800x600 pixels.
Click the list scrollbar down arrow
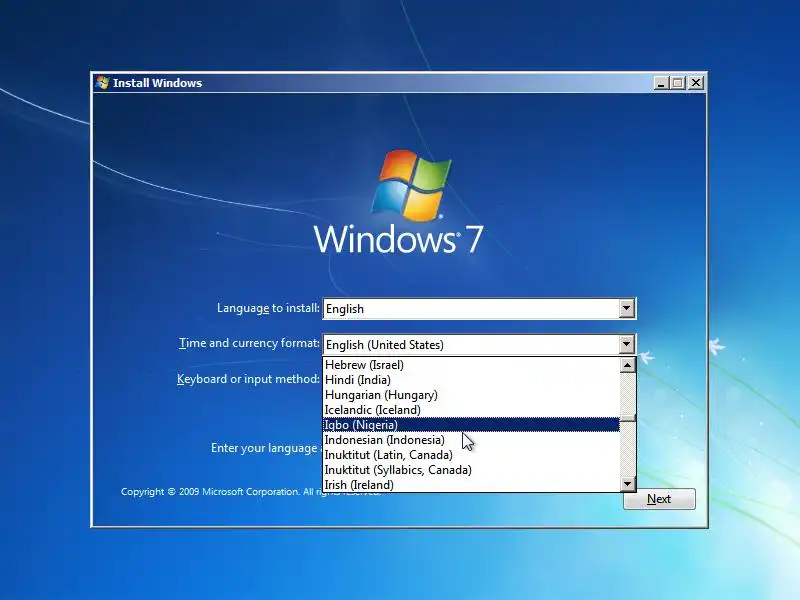[x=628, y=484]
